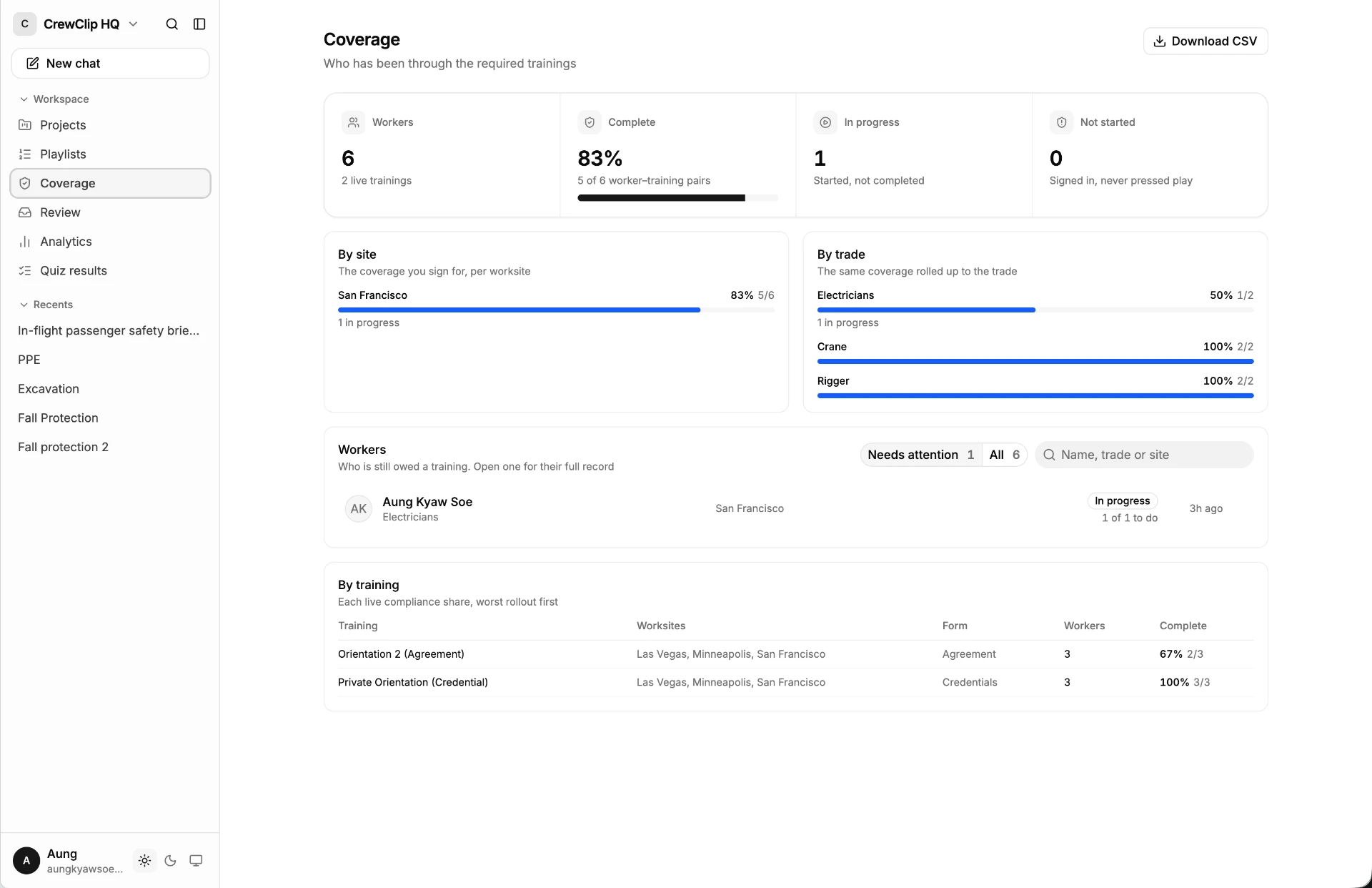1372x888 pixels.
Task: Click the Orientation 2 (Agreement) training row
Action: pyautogui.click(x=795, y=654)
